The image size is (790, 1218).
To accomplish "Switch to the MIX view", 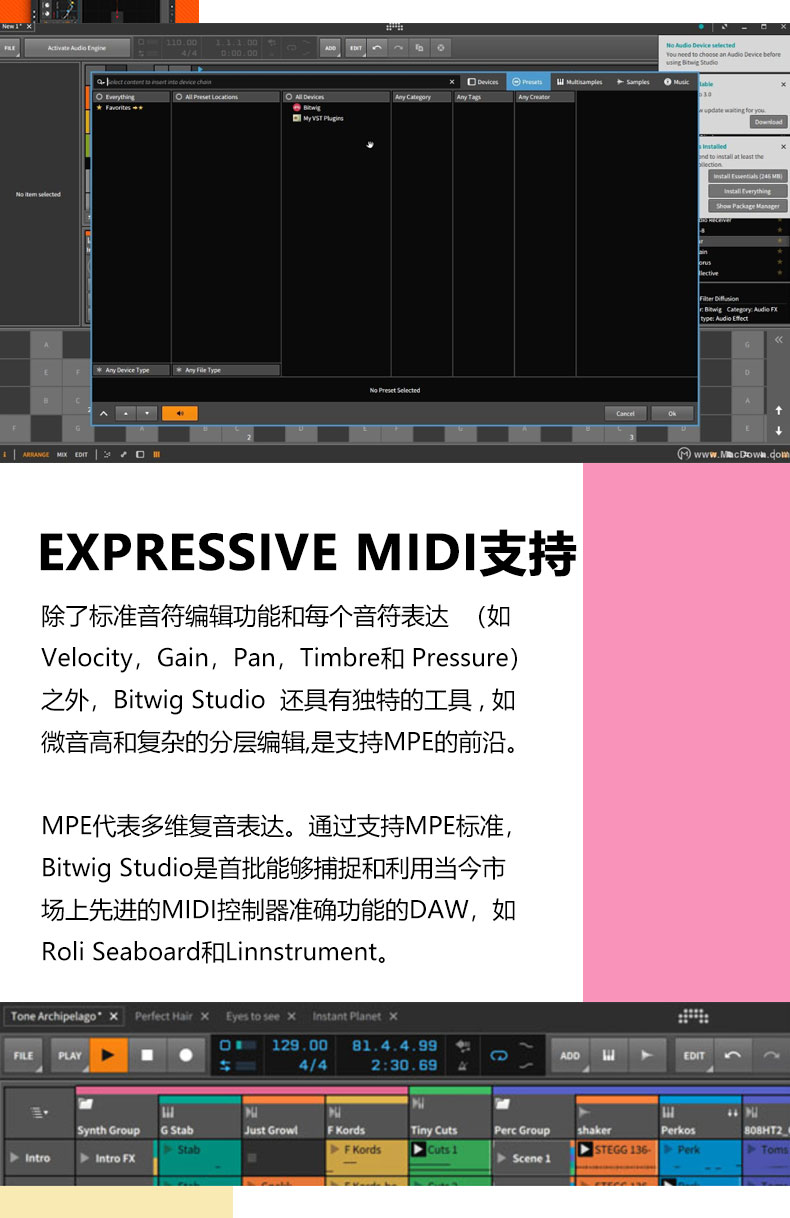I will (62, 454).
